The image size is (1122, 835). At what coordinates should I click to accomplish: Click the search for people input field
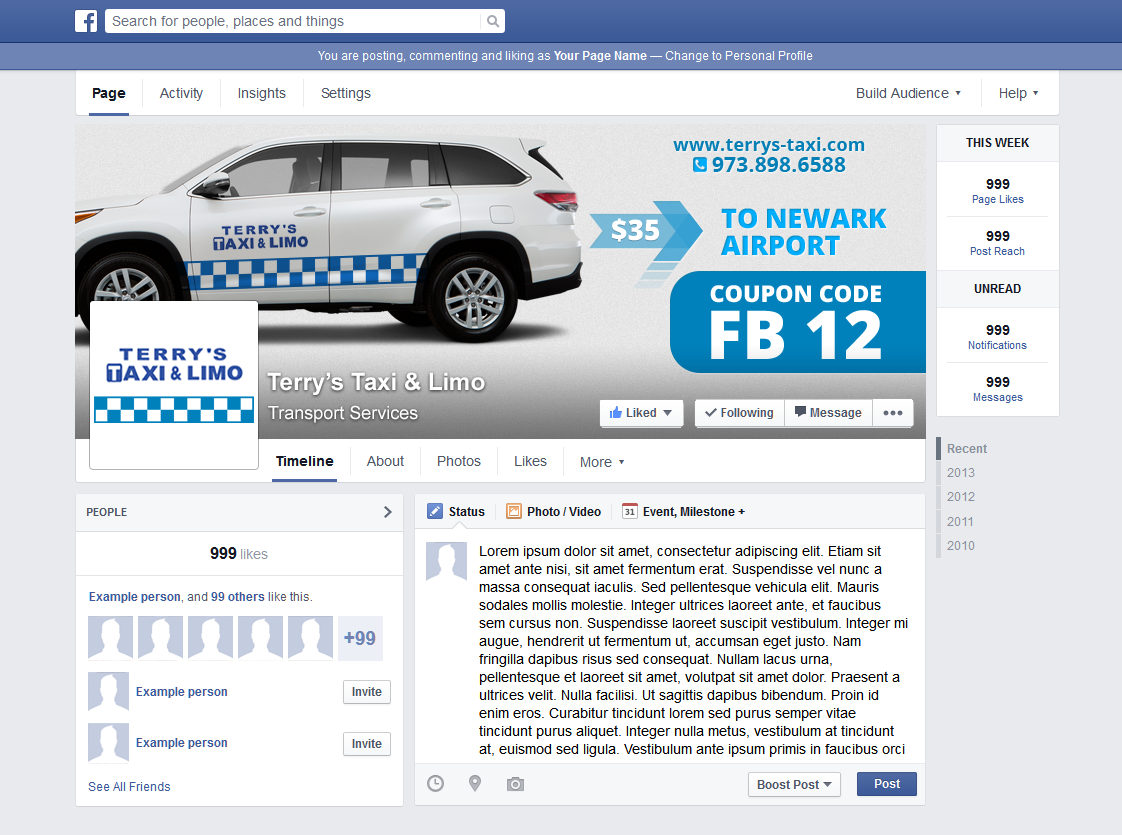290,20
